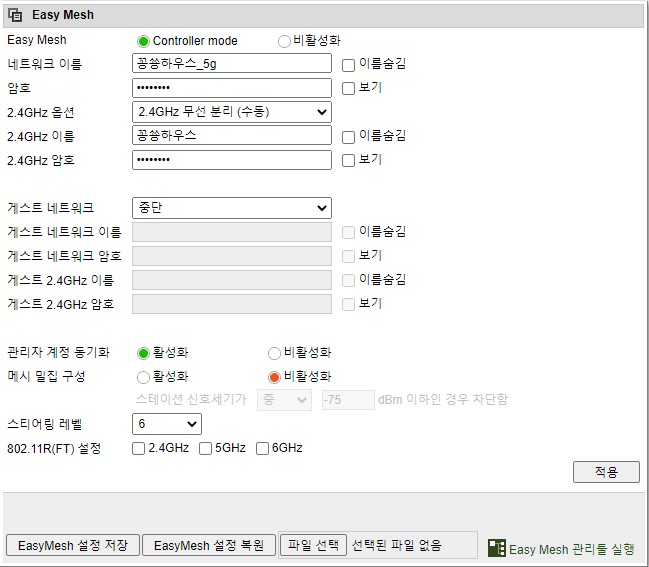Click EasyMesh 설정 복원 button
The height and width of the screenshot is (567, 649).
click(209, 545)
